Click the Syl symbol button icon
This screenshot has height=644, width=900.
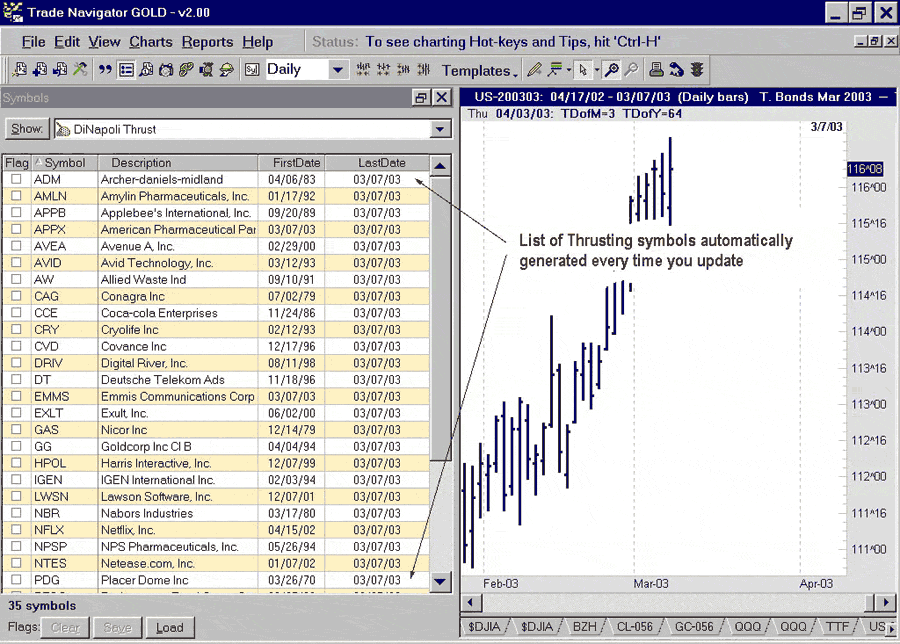pyautogui.click(x=252, y=70)
